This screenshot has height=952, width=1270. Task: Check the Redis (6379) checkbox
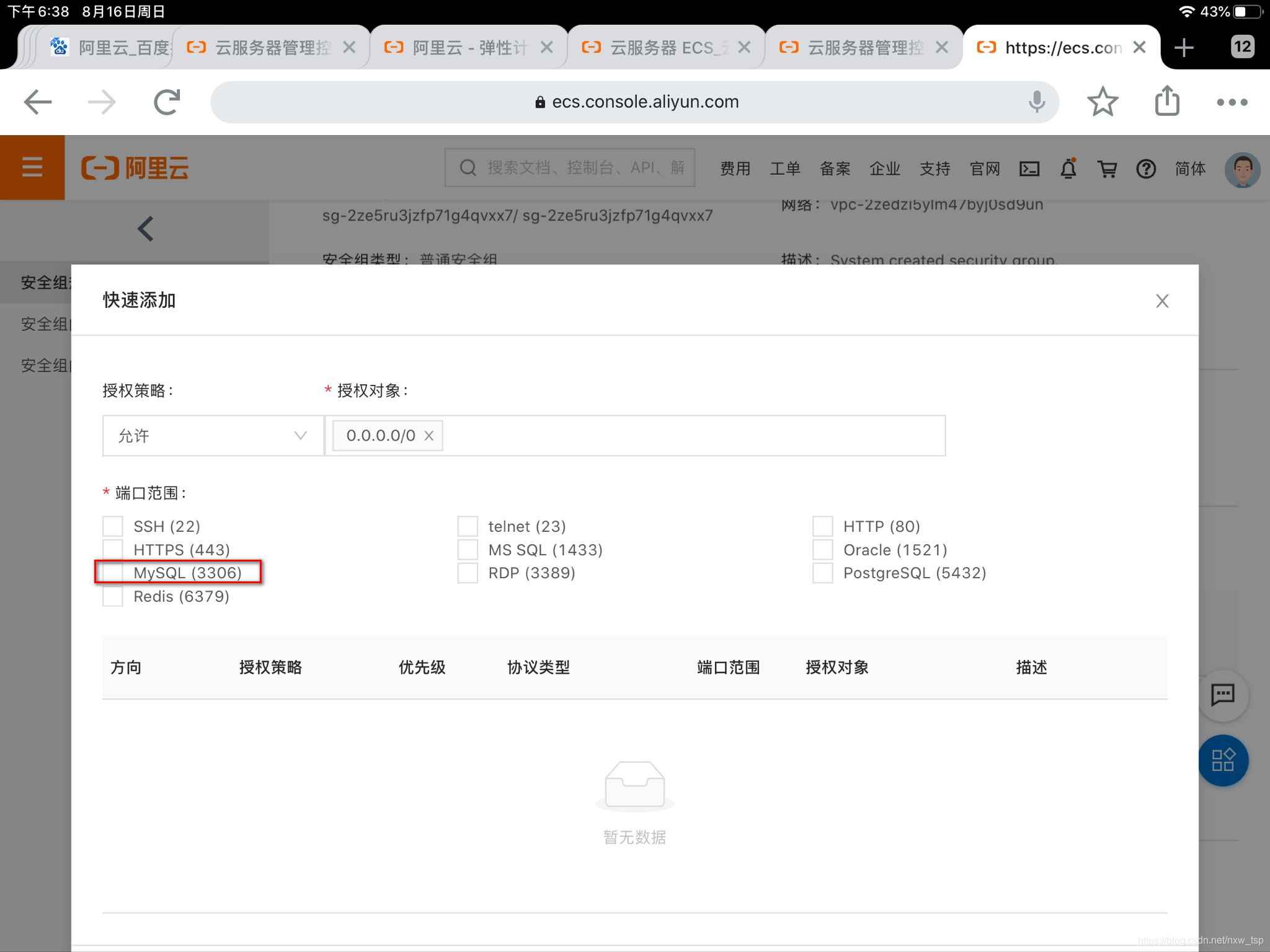pyautogui.click(x=113, y=596)
